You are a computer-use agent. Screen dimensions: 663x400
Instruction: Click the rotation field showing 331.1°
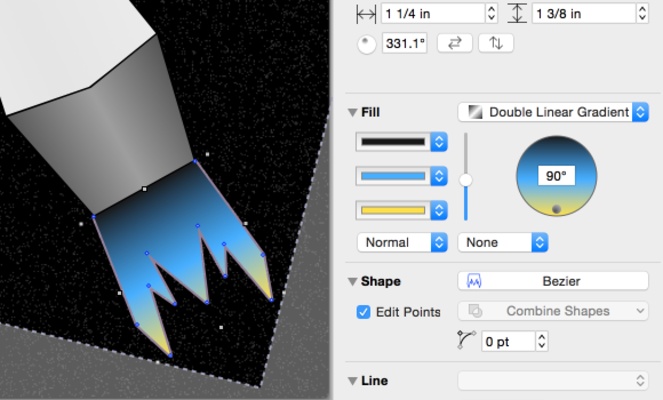(405, 43)
